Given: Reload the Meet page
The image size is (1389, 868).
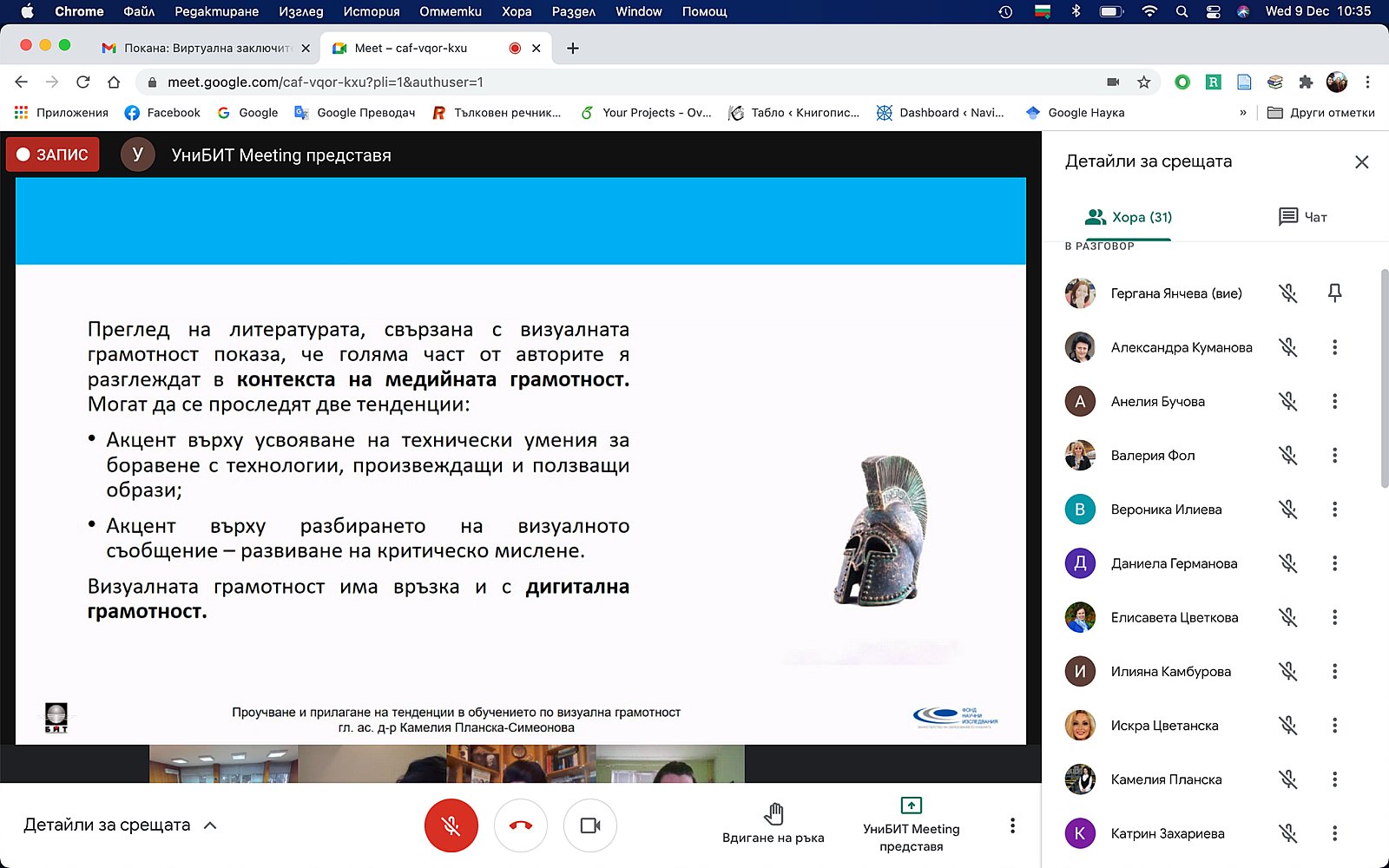Looking at the screenshot, I should pyautogui.click(x=83, y=82).
